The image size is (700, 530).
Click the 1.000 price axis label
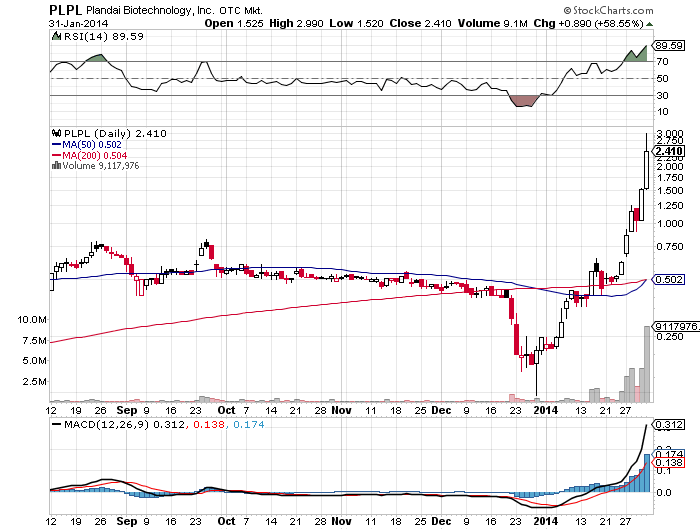[670, 224]
